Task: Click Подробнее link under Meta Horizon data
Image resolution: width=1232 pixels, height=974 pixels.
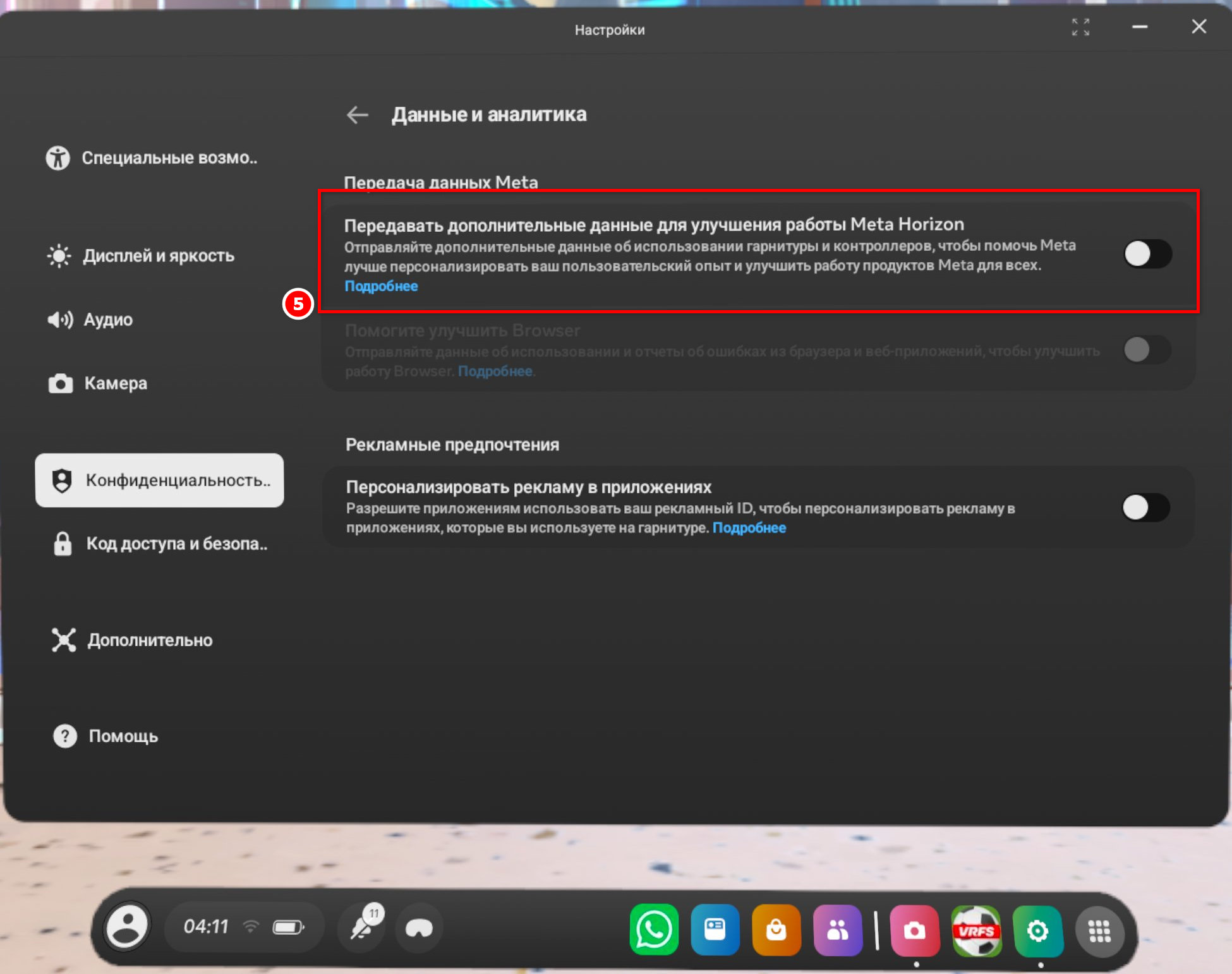Action: coord(381,286)
